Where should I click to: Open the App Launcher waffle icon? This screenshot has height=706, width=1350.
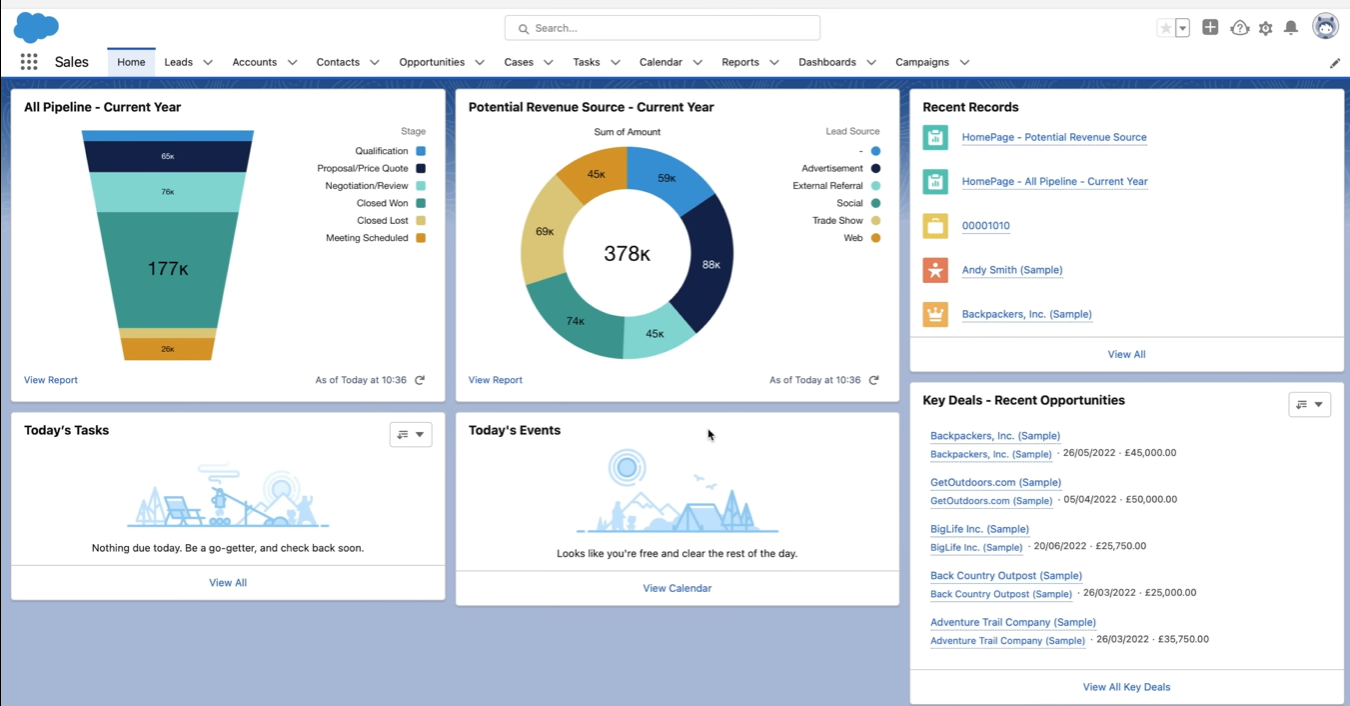28,62
